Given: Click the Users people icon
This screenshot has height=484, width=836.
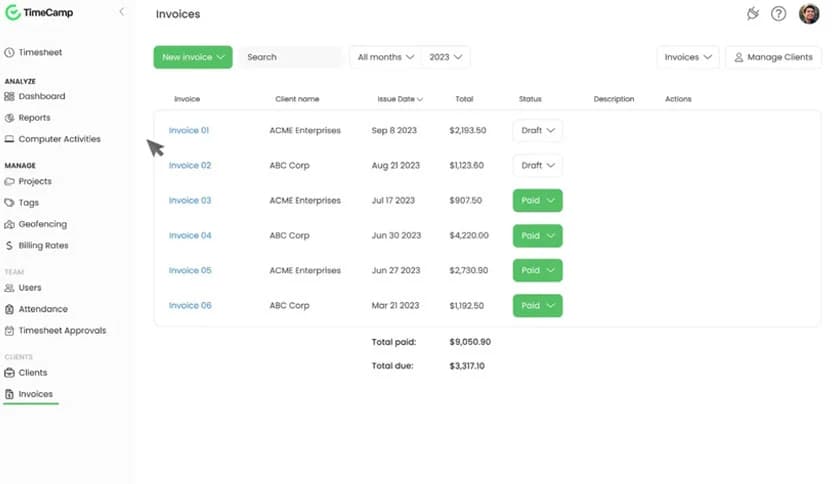Looking at the screenshot, I should click(x=9, y=288).
